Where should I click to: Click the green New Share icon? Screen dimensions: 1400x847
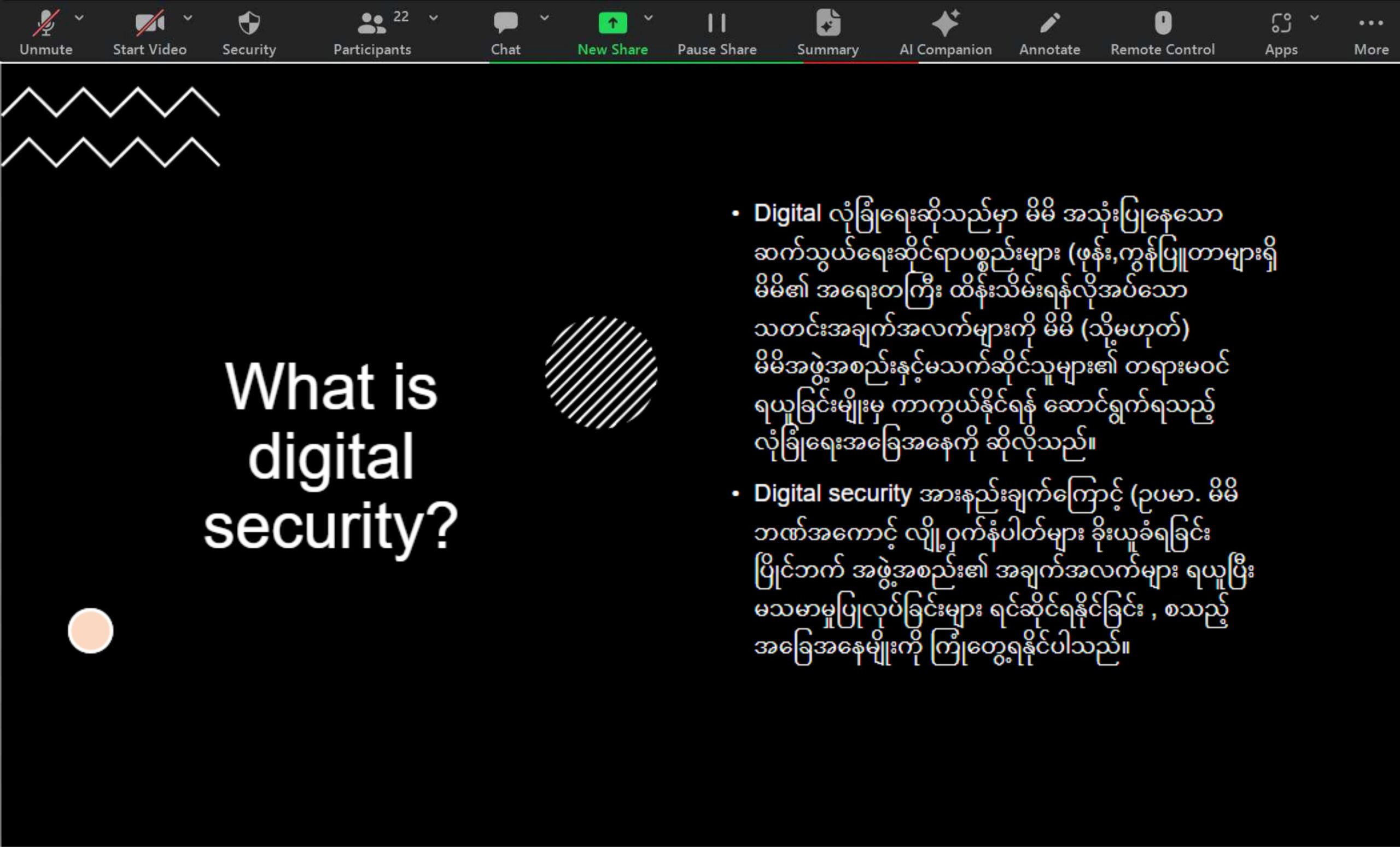click(x=612, y=24)
